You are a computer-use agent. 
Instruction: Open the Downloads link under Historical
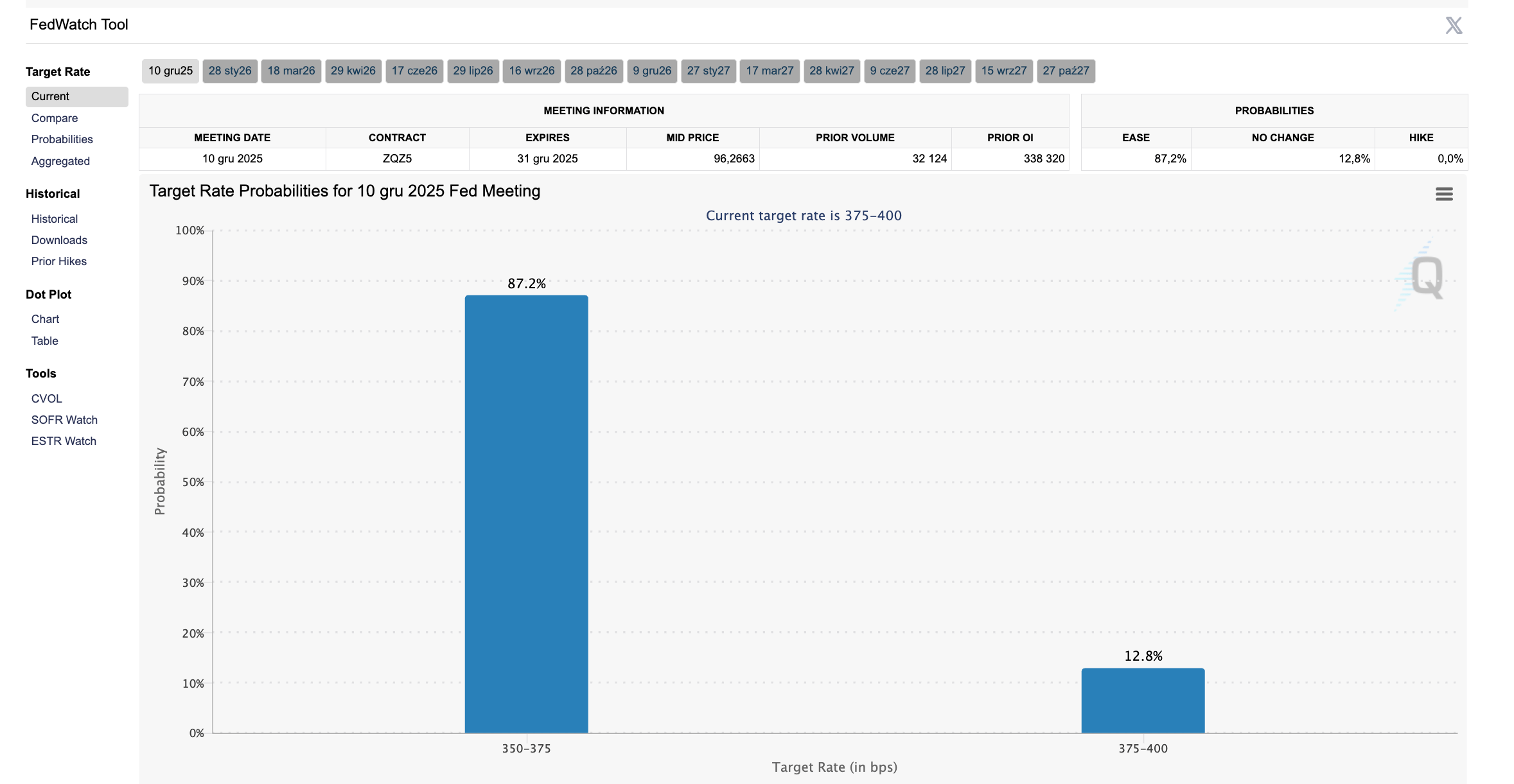pos(59,240)
